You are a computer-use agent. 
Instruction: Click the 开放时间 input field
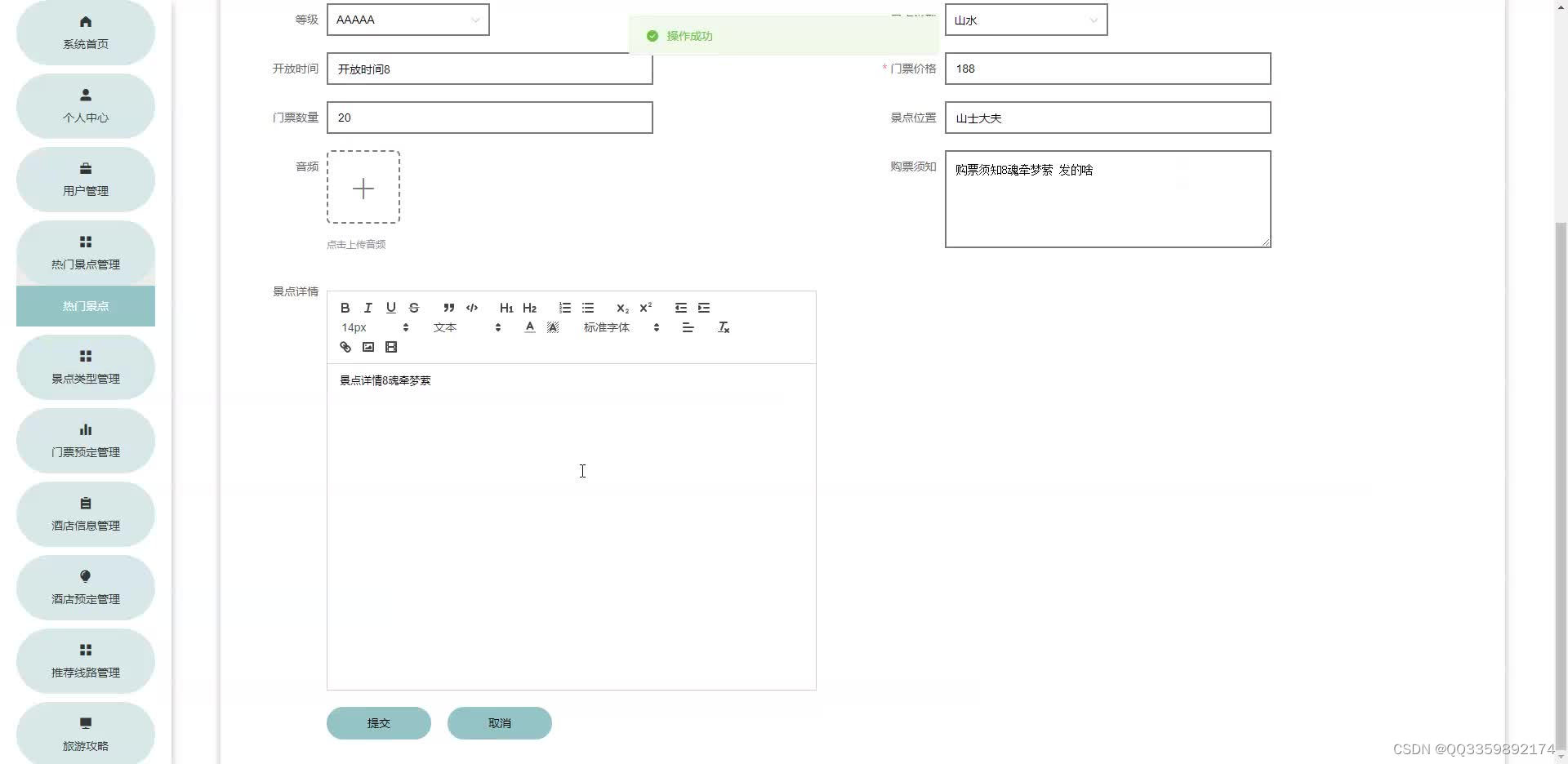[x=489, y=69]
